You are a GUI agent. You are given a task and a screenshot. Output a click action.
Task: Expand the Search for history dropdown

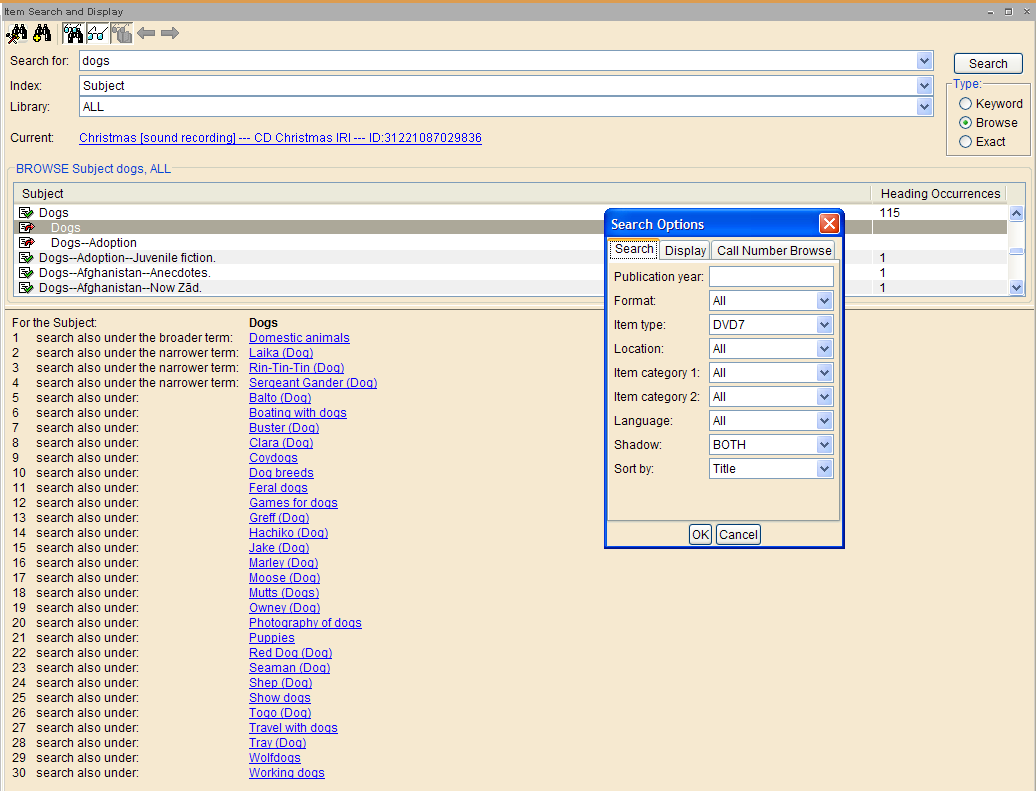(x=924, y=61)
